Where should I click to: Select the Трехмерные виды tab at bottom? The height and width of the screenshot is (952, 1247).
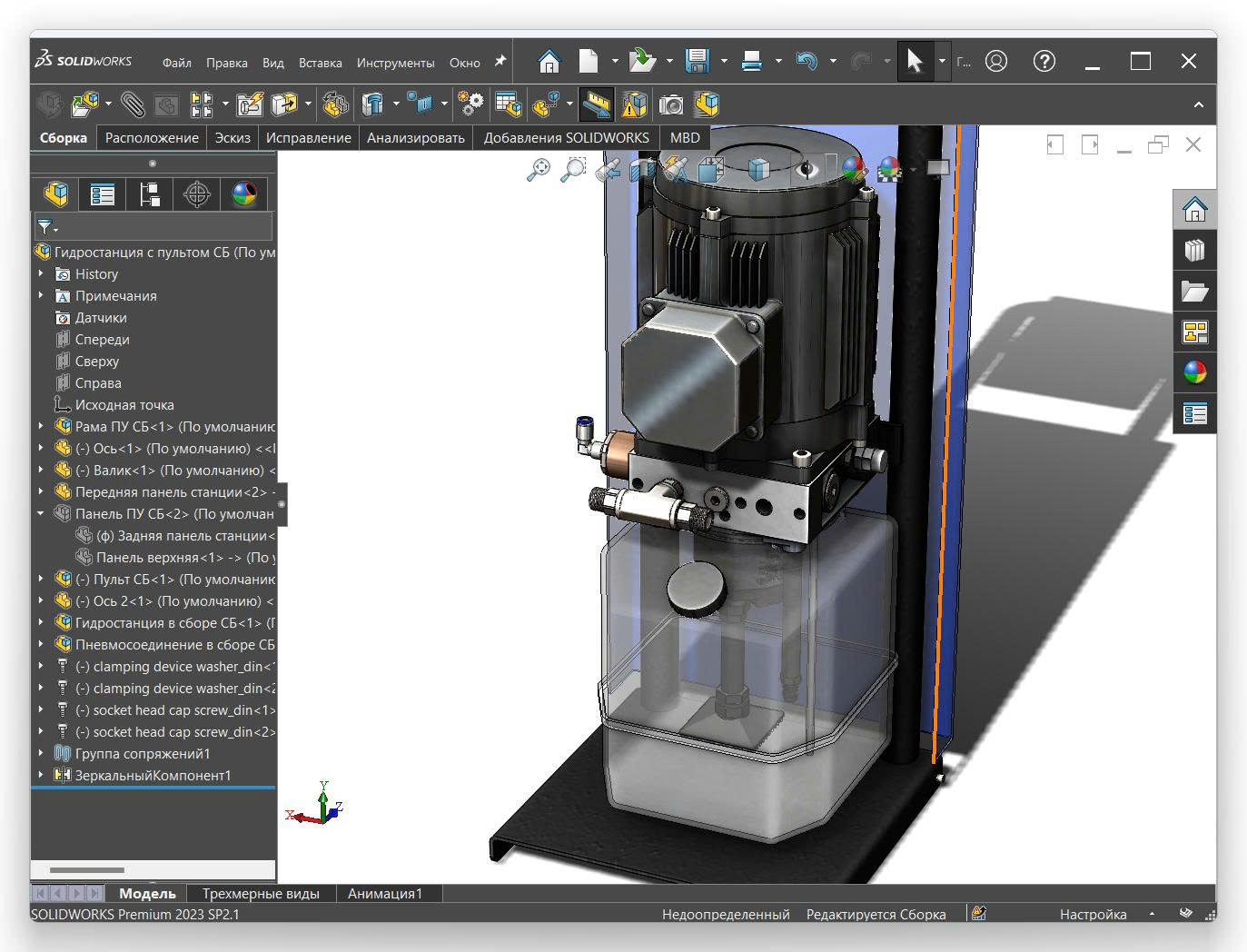[x=261, y=893]
